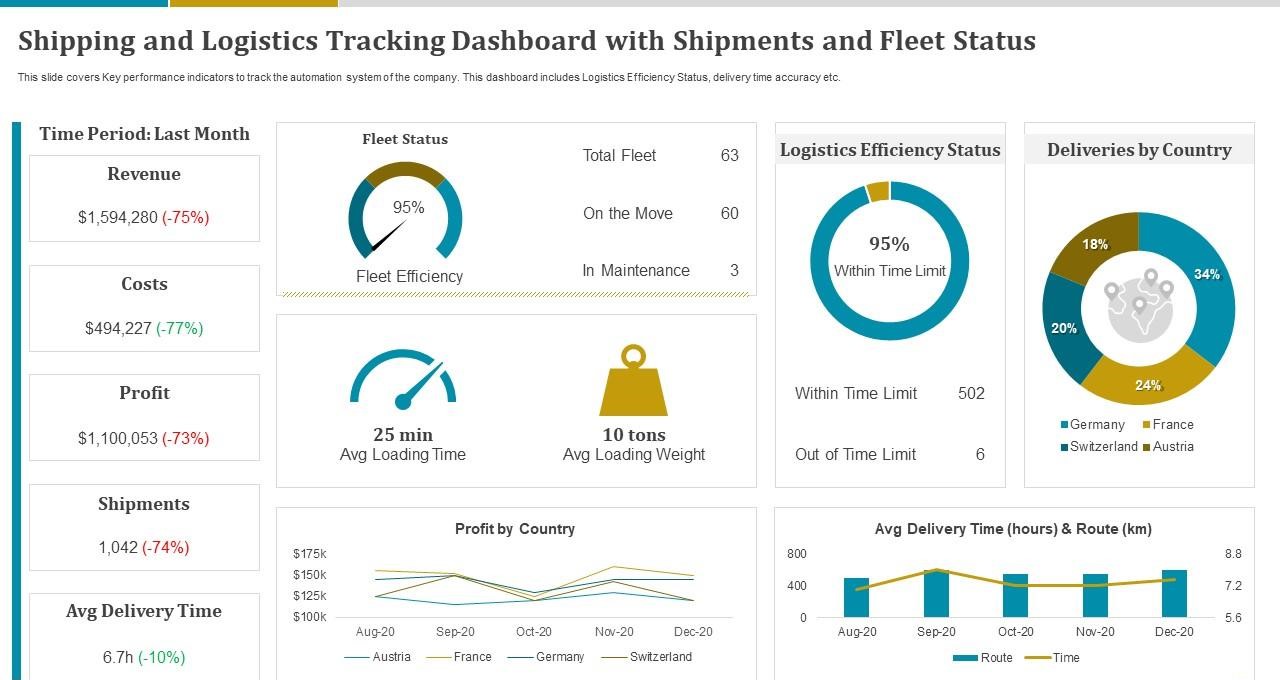Select the Germany legend color swatch
The width and height of the screenshot is (1280, 680).
pos(1064,425)
